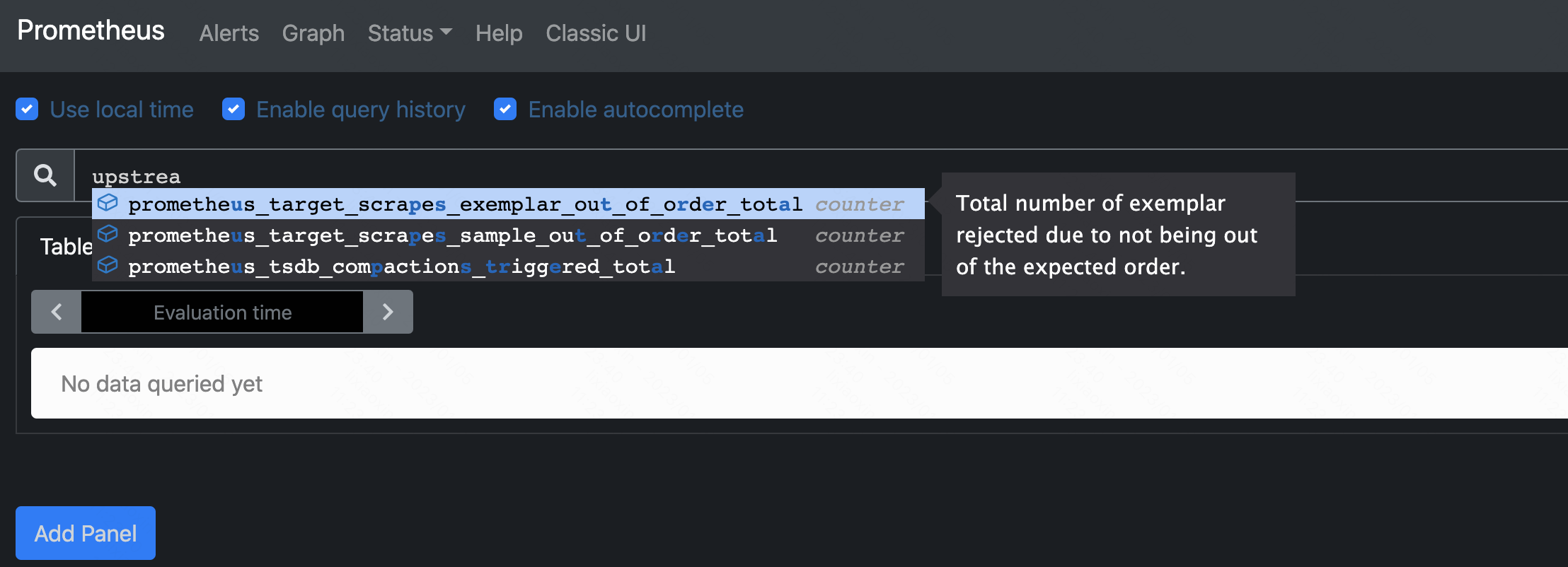Open the Alerts page
1568x567 pixels.
click(229, 33)
